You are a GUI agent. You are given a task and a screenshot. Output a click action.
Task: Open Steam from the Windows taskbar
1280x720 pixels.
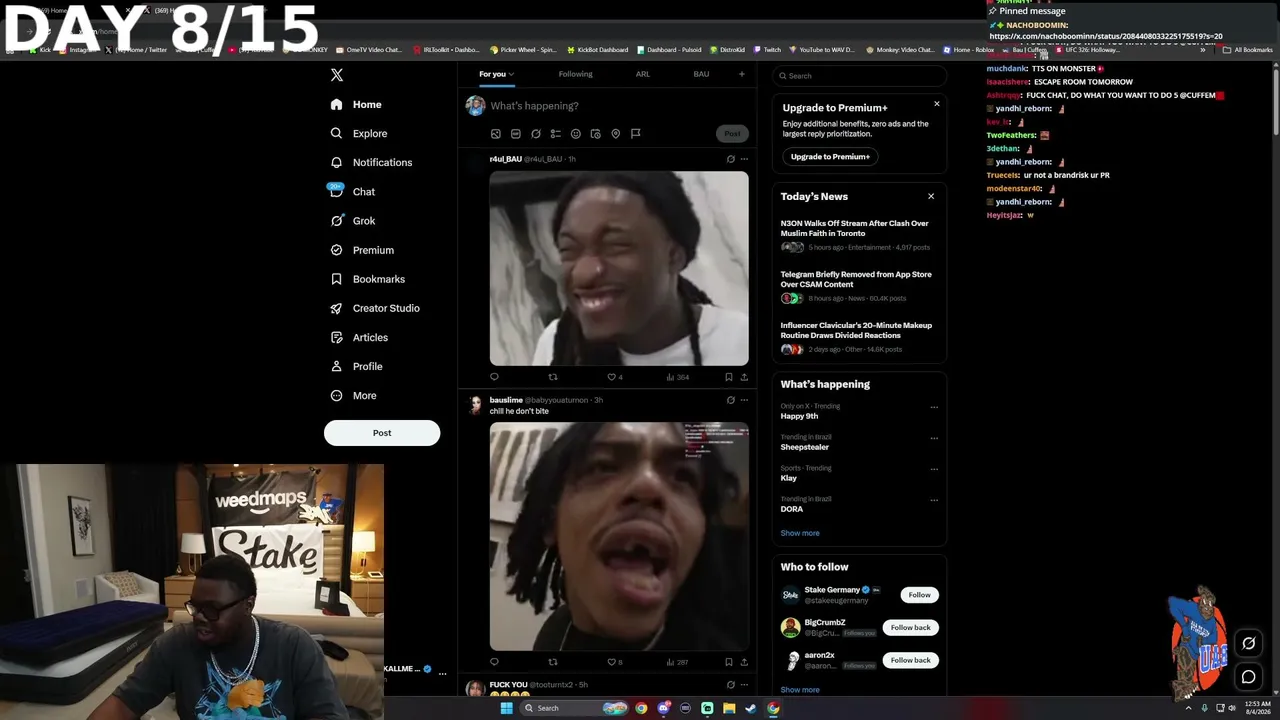tap(751, 708)
